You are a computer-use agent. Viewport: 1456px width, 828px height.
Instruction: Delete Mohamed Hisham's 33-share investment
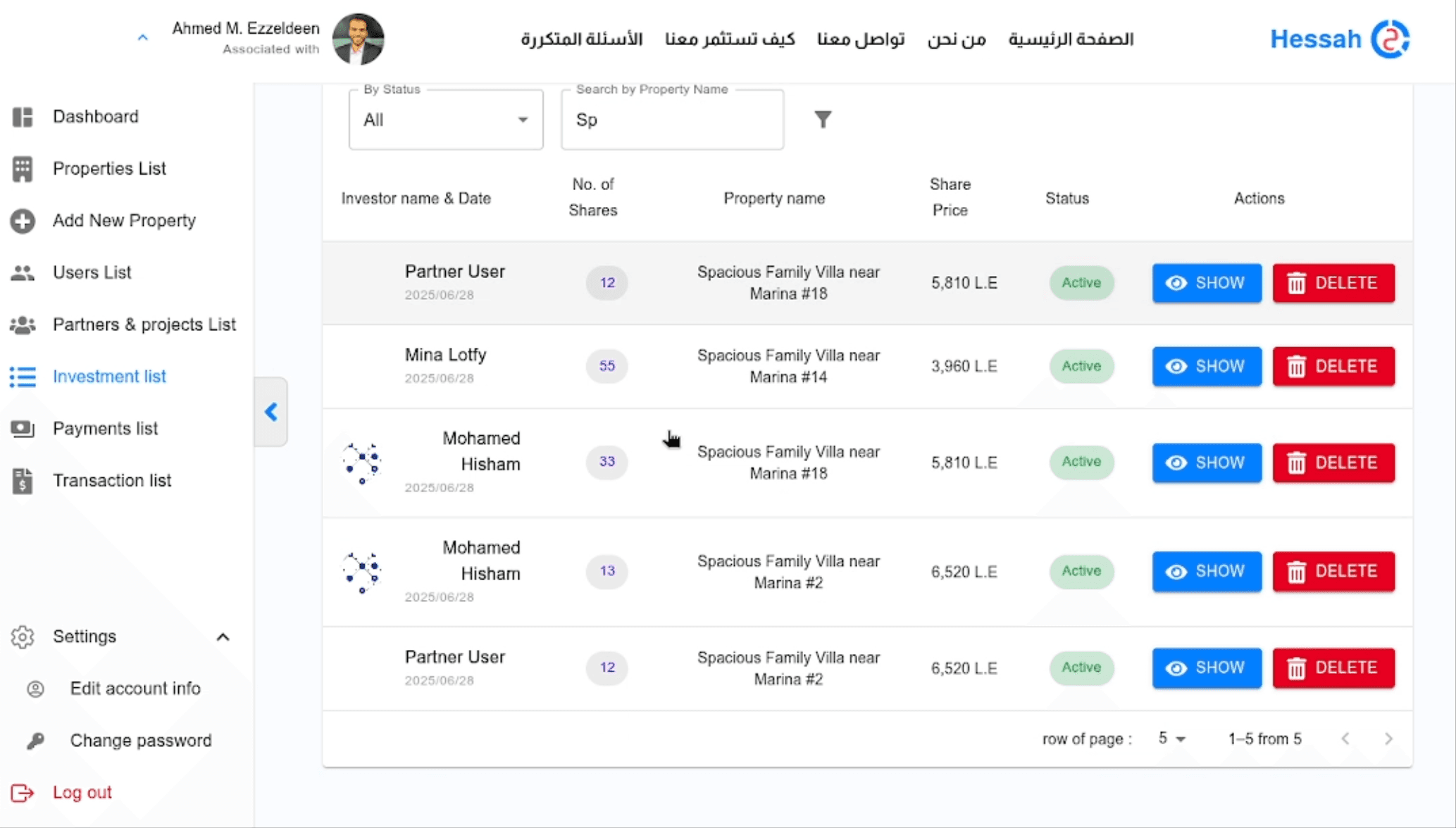(x=1333, y=463)
